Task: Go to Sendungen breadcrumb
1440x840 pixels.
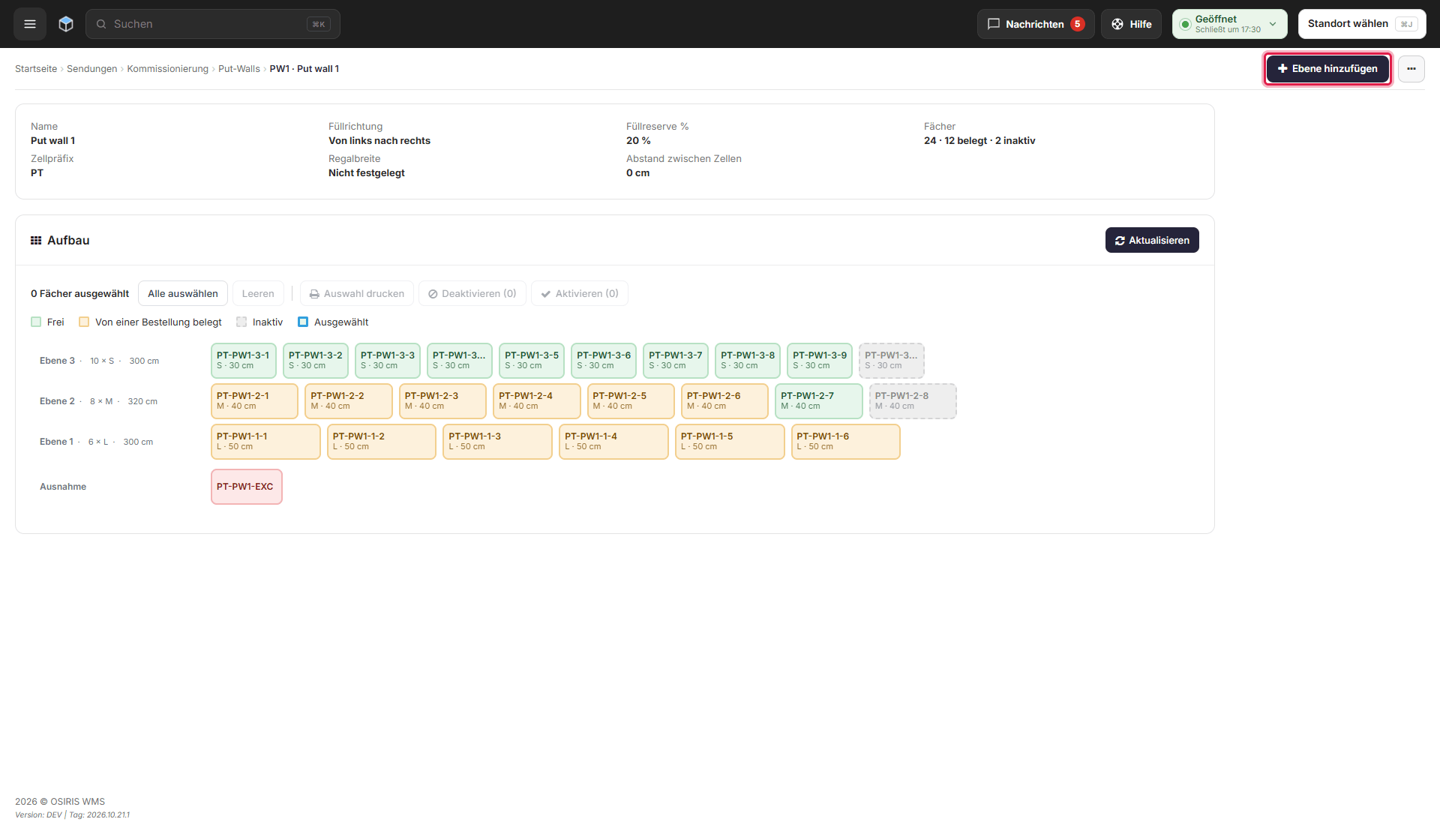Action: (91, 69)
